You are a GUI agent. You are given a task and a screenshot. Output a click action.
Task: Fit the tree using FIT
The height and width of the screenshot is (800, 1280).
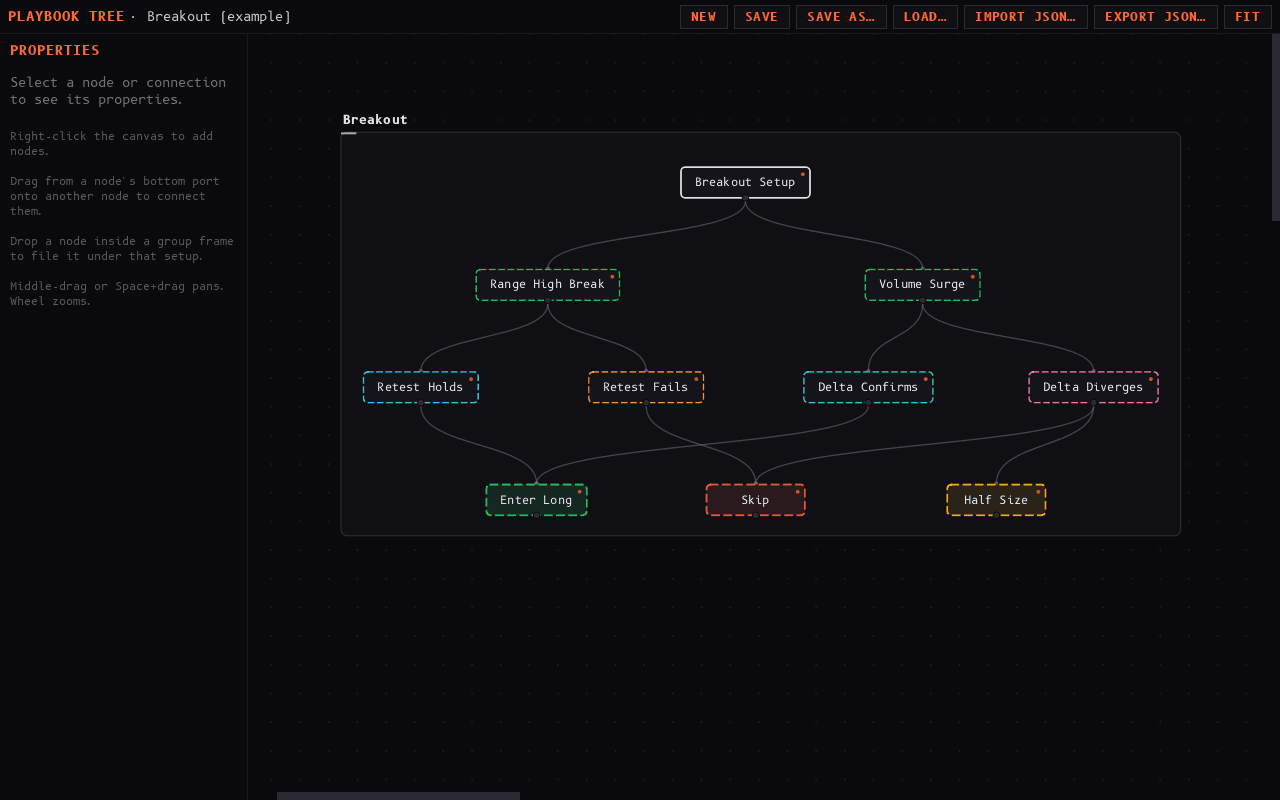coord(1248,17)
